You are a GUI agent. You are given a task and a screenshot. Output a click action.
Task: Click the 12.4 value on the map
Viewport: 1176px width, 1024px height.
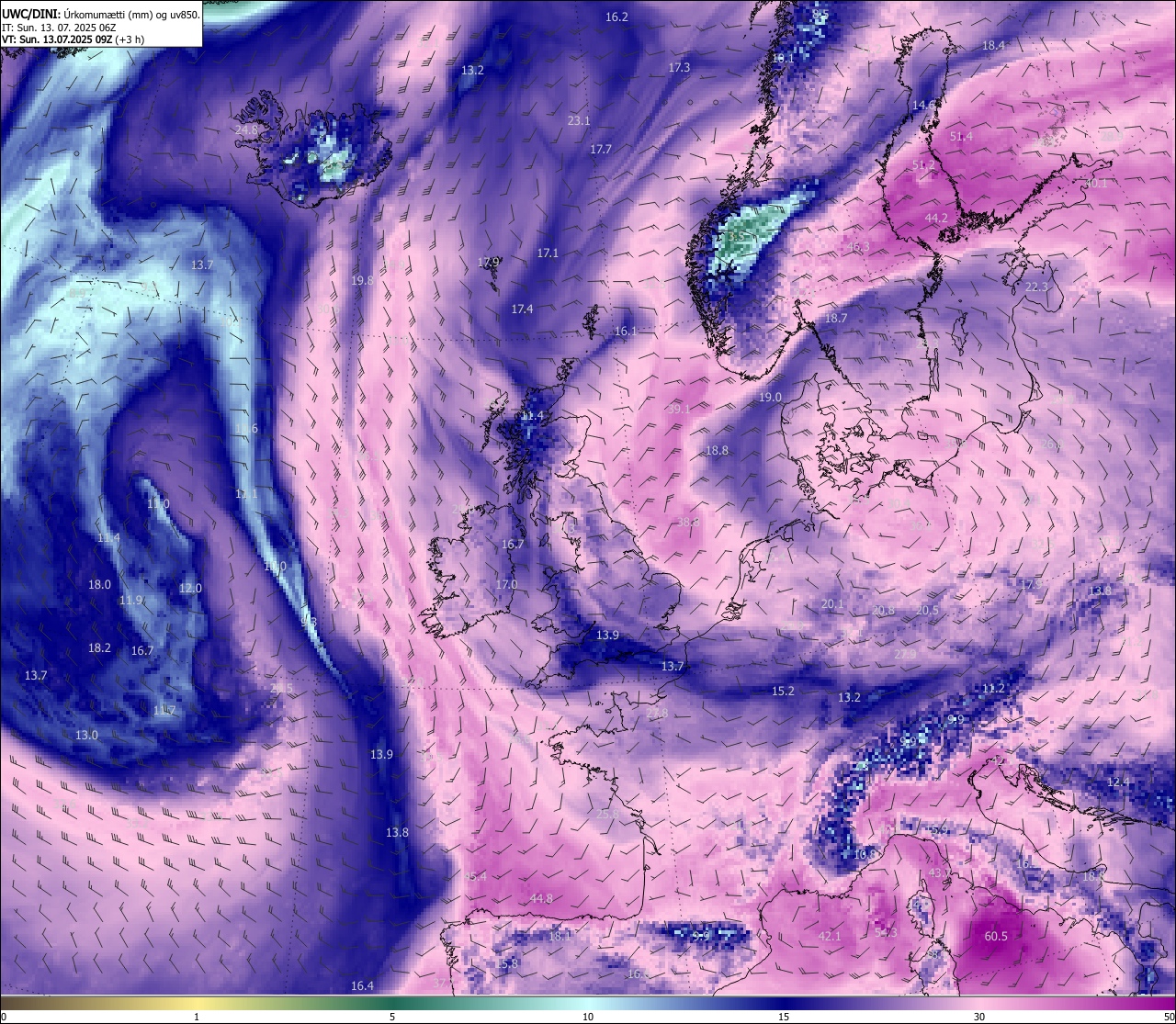click(1118, 782)
